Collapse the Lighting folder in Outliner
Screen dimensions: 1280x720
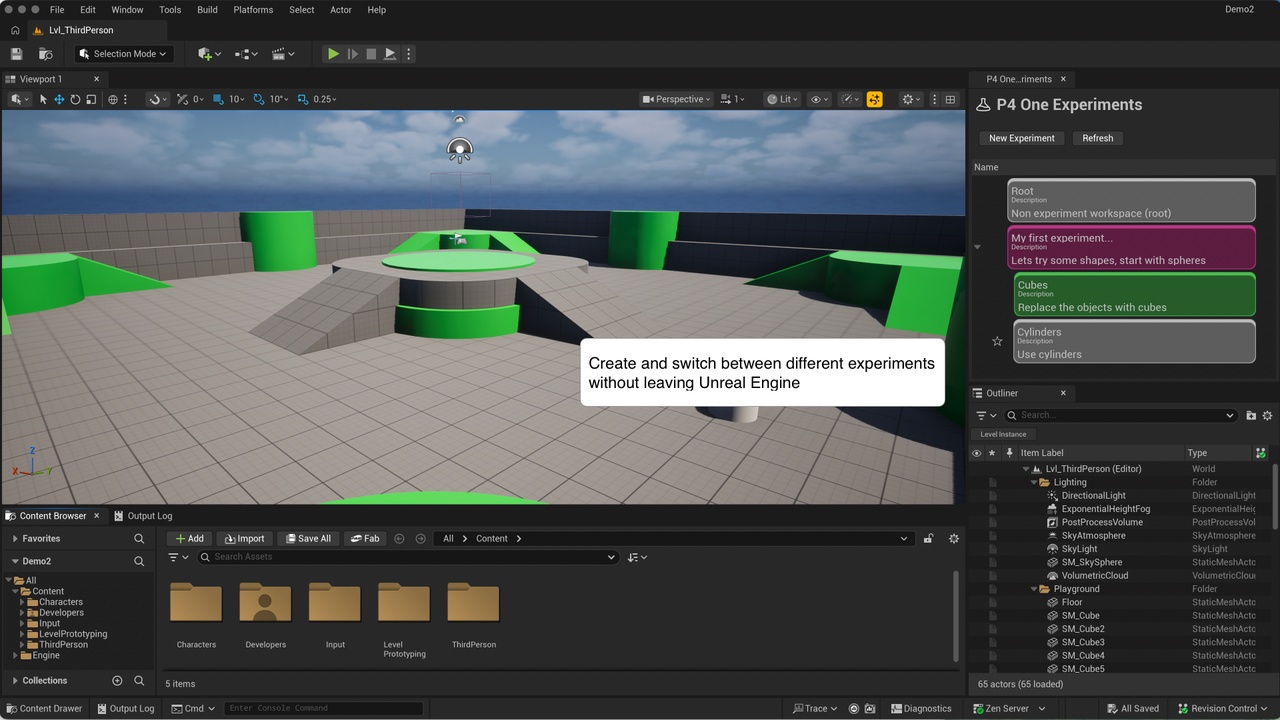coord(1034,482)
